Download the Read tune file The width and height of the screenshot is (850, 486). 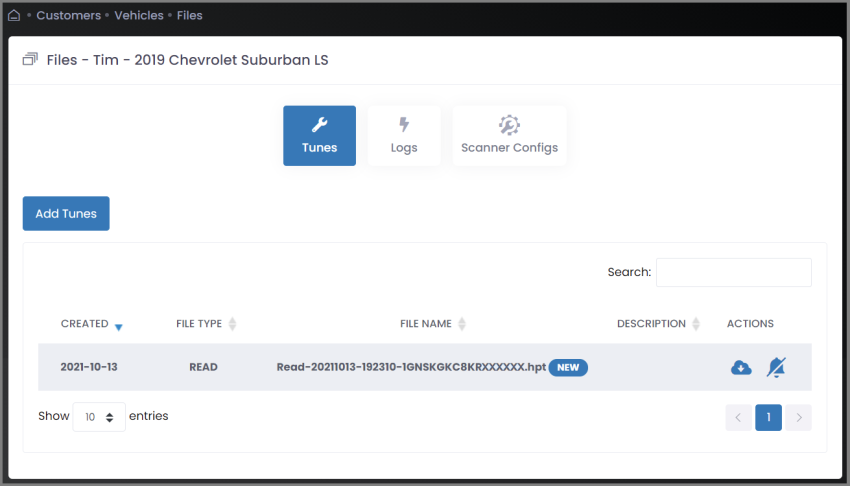point(741,367)
